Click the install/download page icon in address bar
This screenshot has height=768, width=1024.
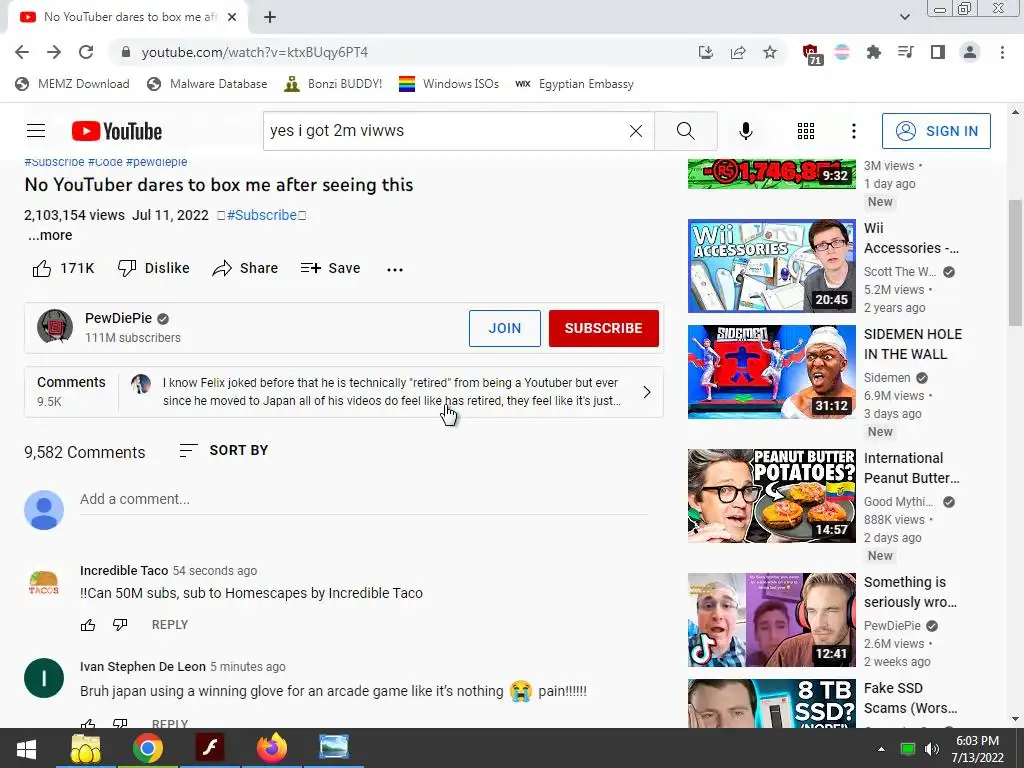[705, 52]
